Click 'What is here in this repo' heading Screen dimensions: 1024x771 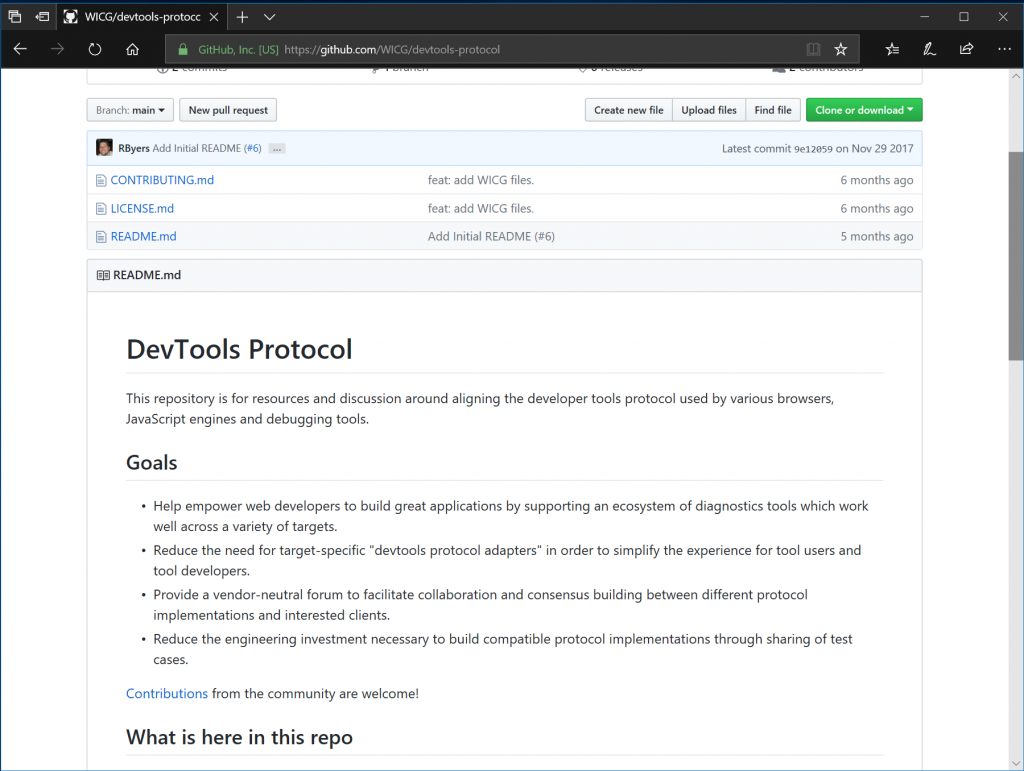239,738
